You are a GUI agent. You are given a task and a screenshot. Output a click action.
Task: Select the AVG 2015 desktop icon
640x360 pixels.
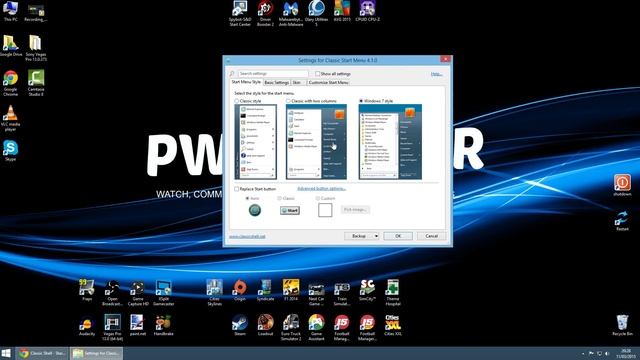pyautogui.click(x=342, y=11)
